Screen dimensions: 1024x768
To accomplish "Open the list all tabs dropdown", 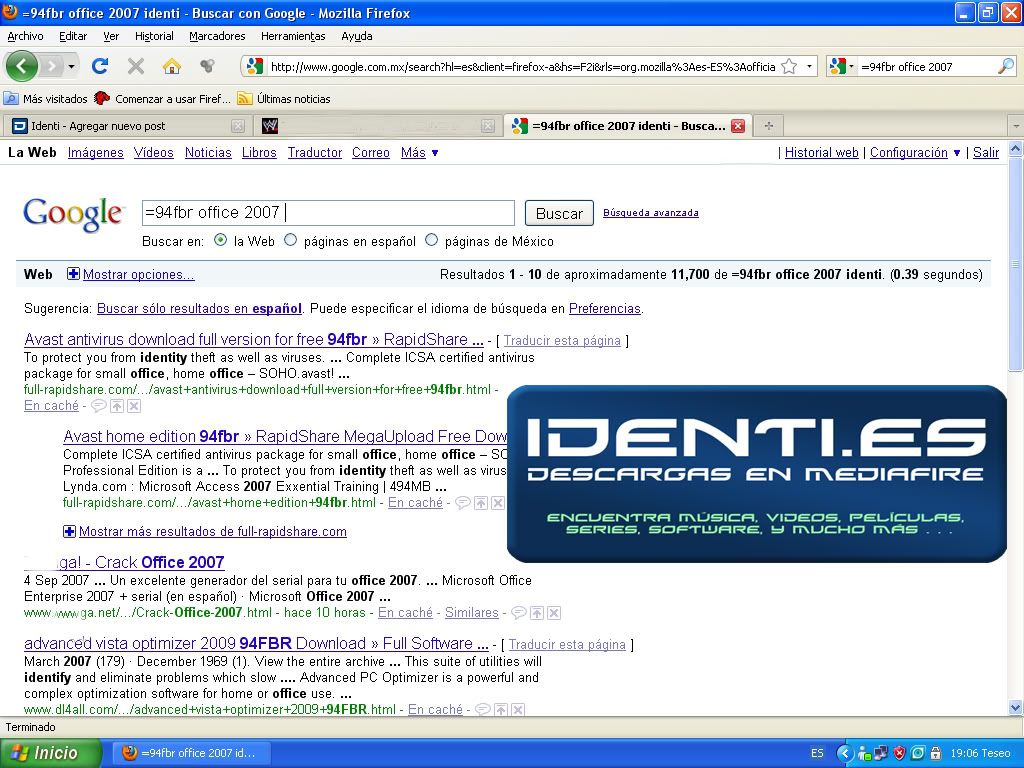I will tap(1016, 126).
